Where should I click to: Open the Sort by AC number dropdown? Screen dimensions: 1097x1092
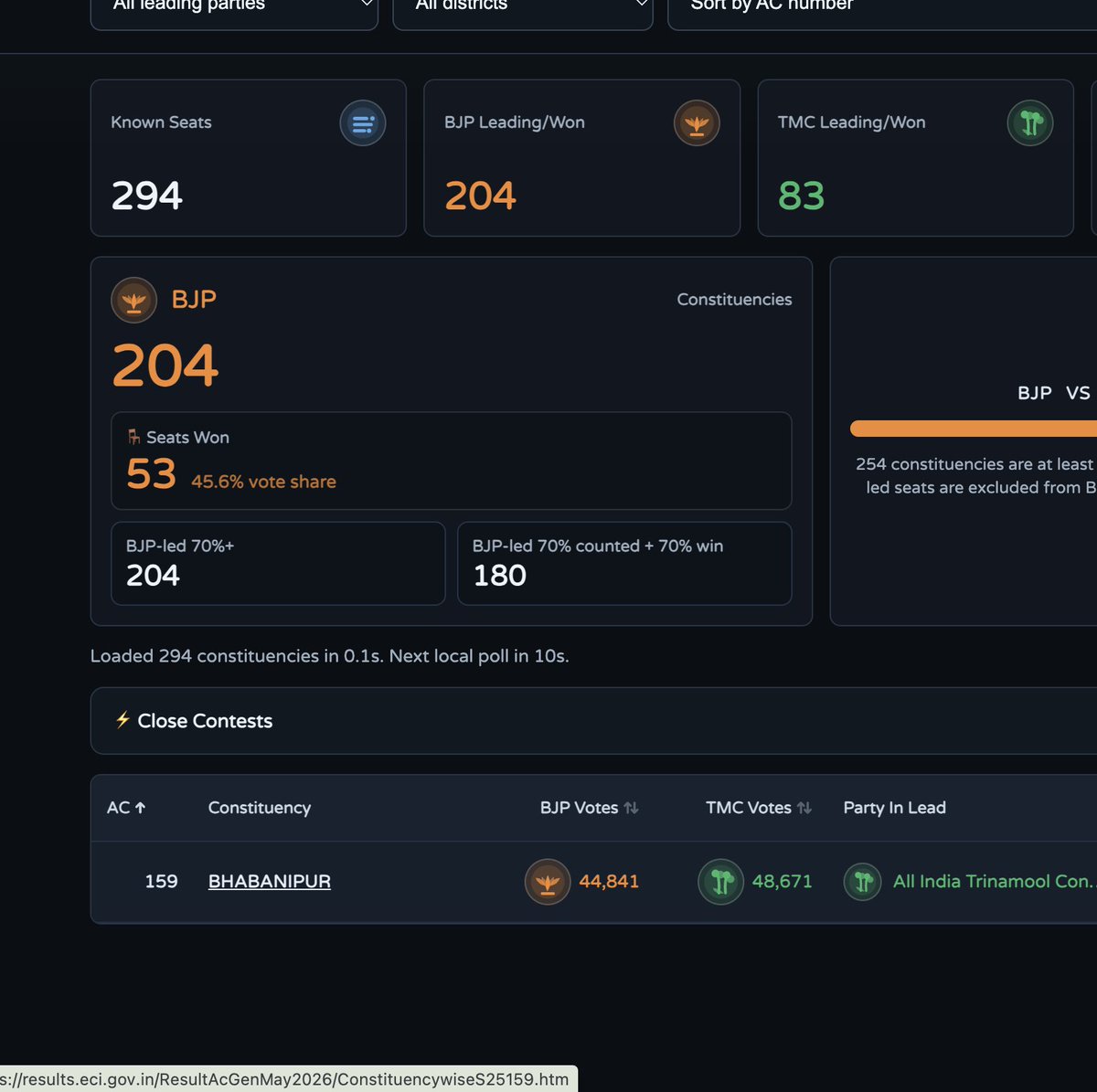click(x=882, y=9)
